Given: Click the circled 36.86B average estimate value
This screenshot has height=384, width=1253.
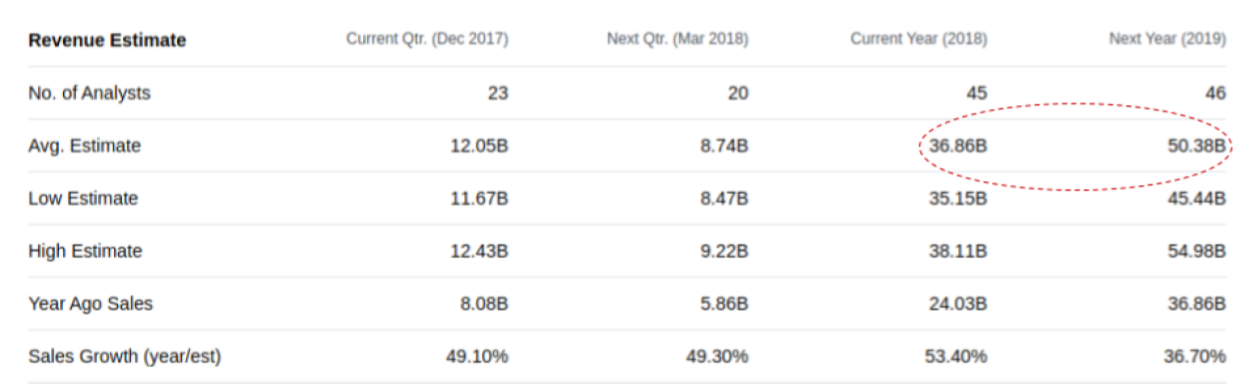Looking at the screenshot, I should click(x=957, y=146).
